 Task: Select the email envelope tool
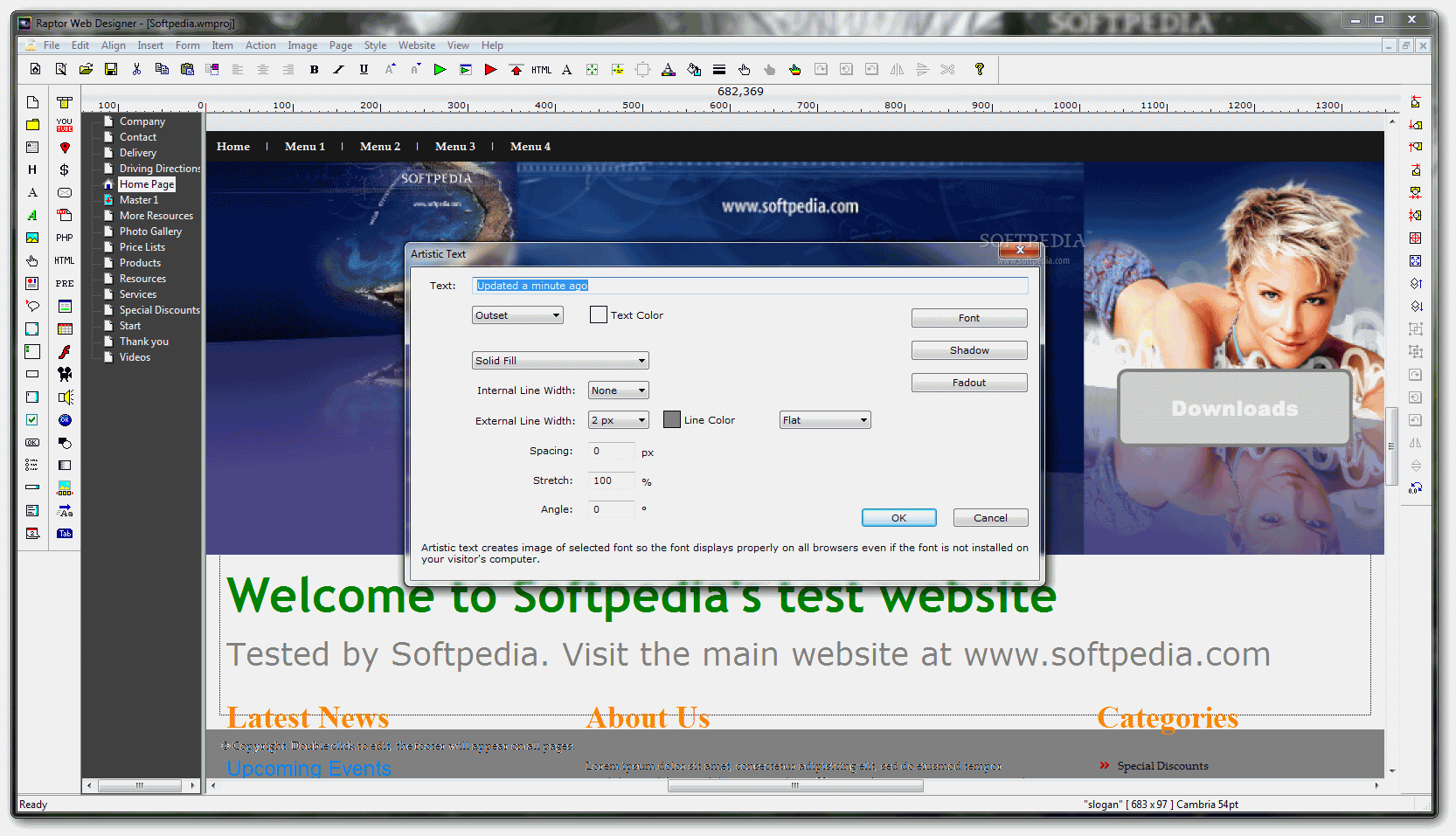click(65, 193)
